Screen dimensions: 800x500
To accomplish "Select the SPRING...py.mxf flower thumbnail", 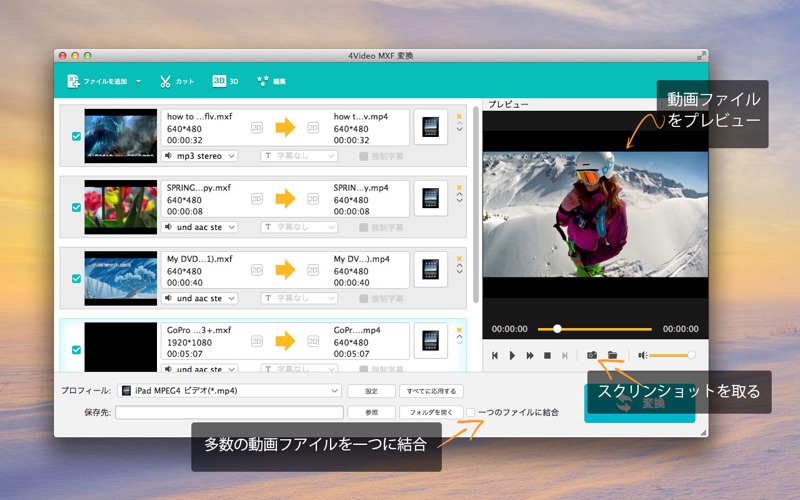I will point(120,207).
